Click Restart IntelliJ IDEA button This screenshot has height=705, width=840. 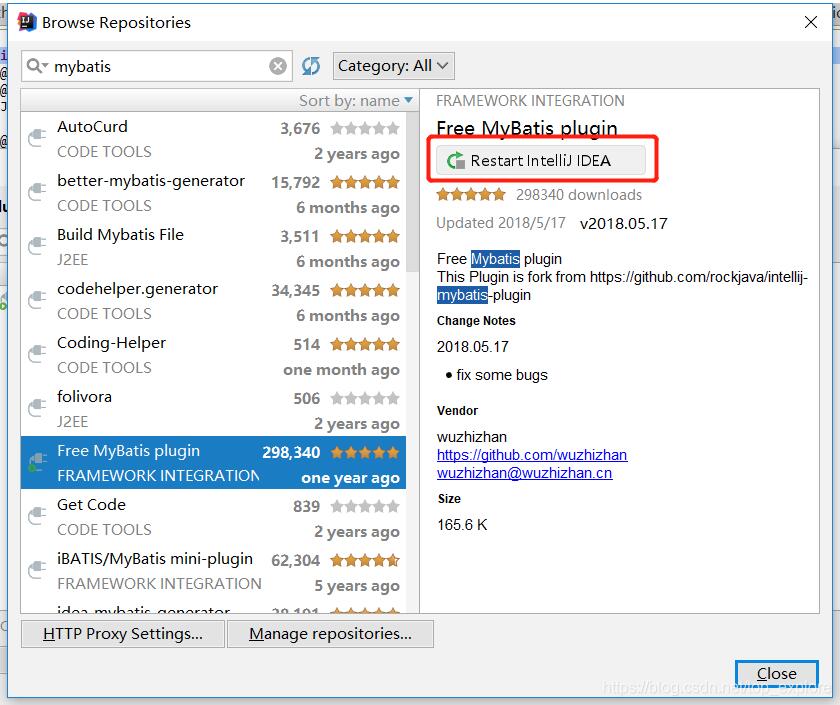[x=541, y=160]
